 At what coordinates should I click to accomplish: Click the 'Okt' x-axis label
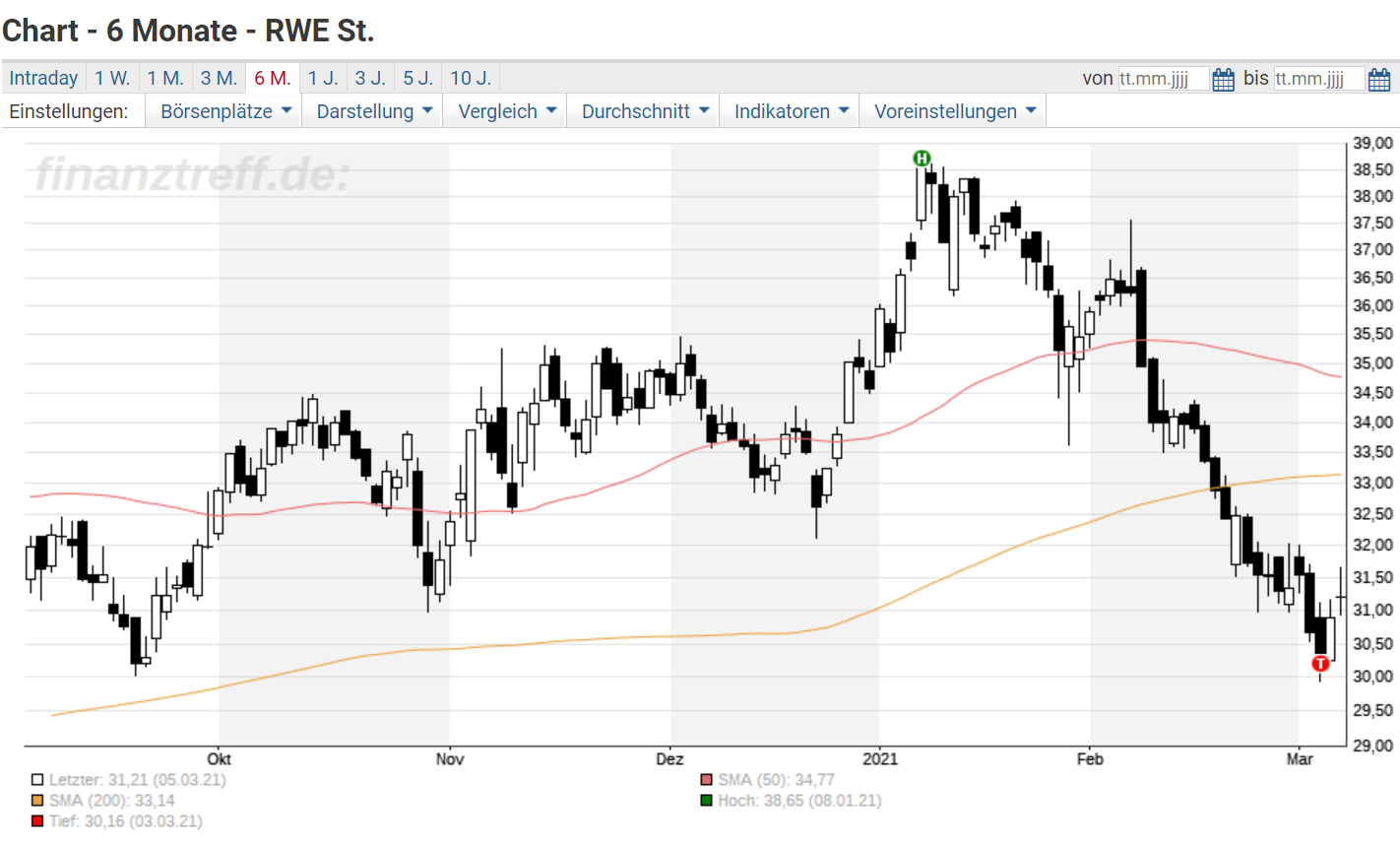pos(219,758)
